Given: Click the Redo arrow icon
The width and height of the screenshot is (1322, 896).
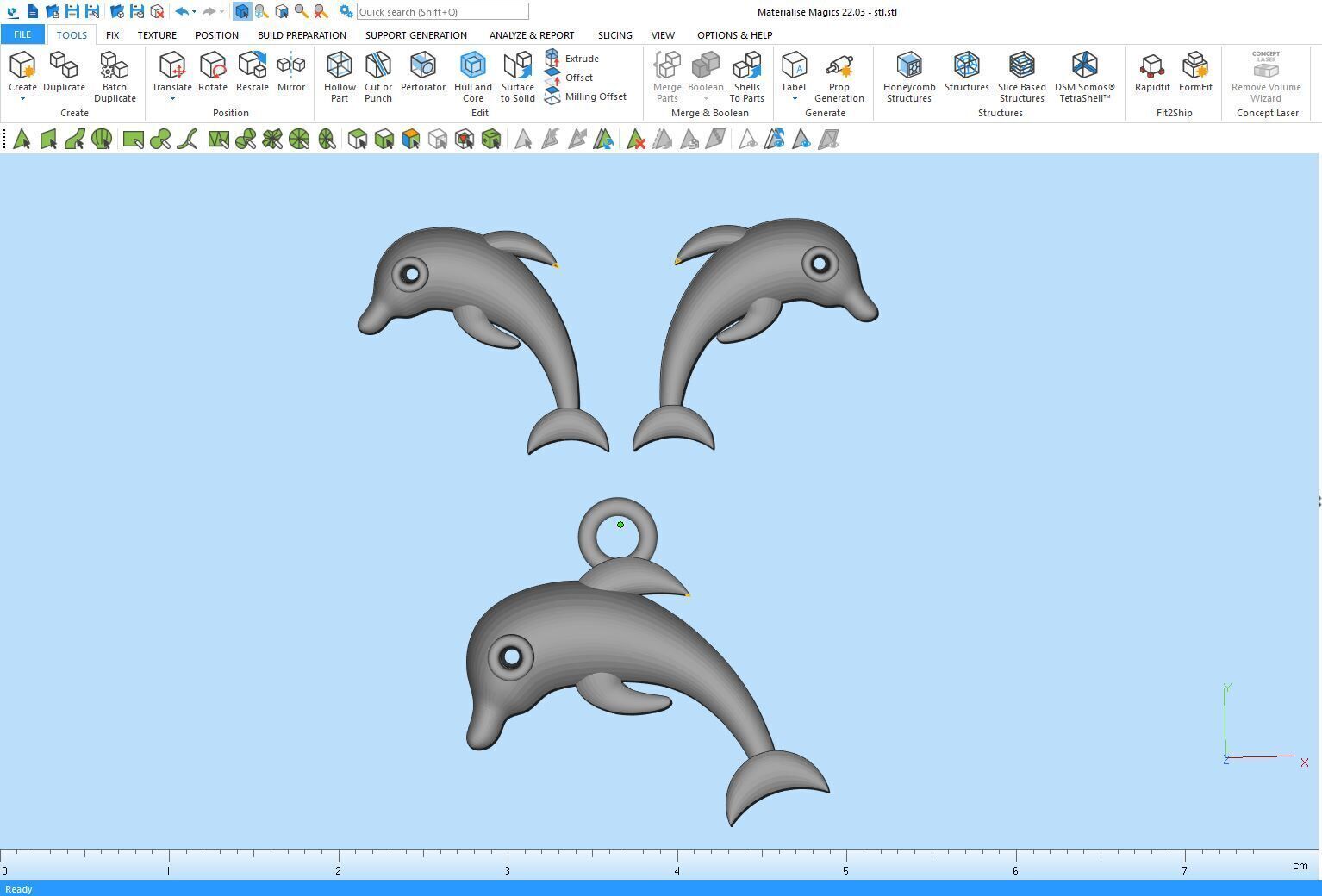Looking at the screenshot, I should click(209, 11).
